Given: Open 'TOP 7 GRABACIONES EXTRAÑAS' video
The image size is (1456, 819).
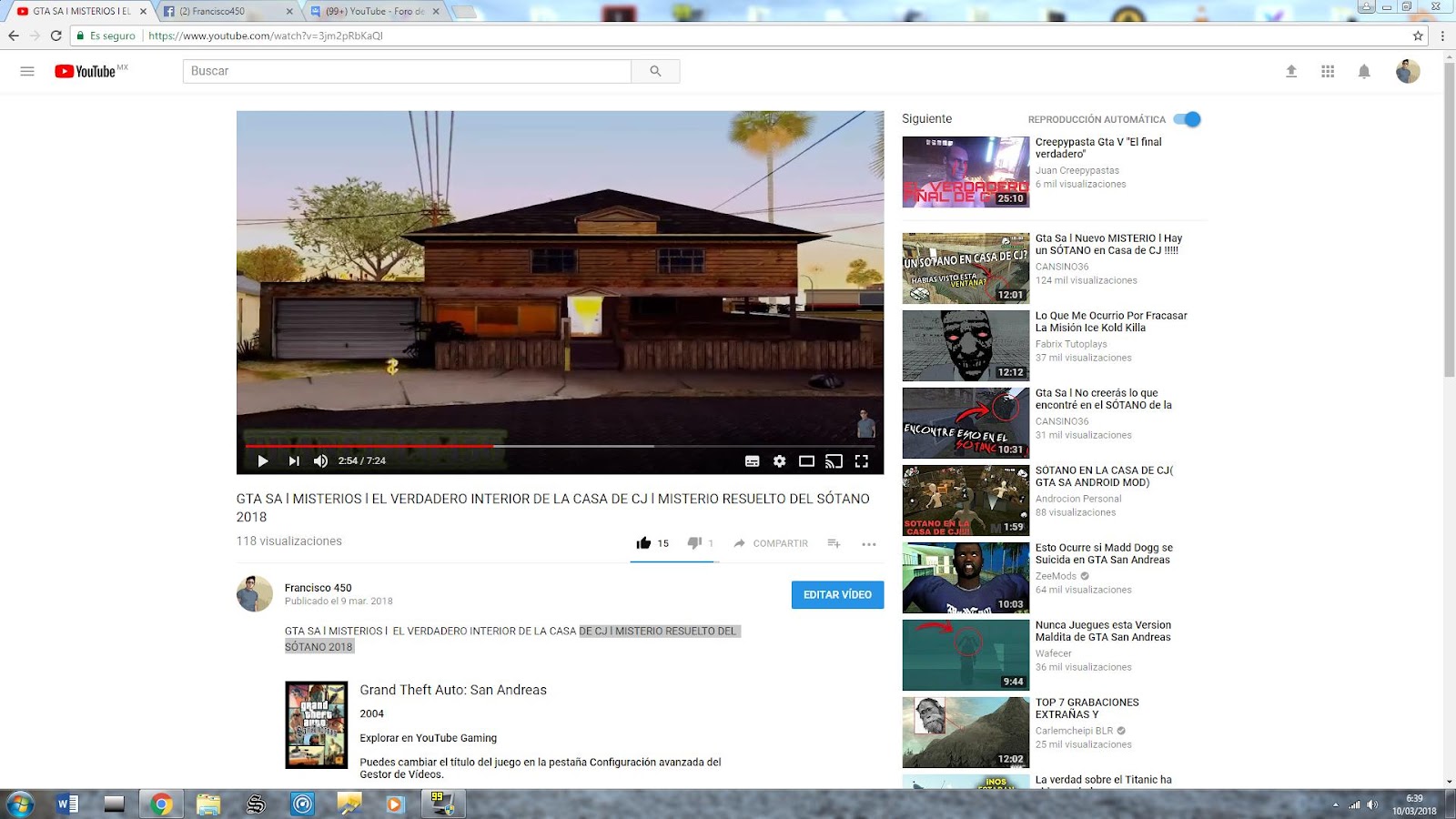Looking at the screenshot, I should tap(1087, 708).
